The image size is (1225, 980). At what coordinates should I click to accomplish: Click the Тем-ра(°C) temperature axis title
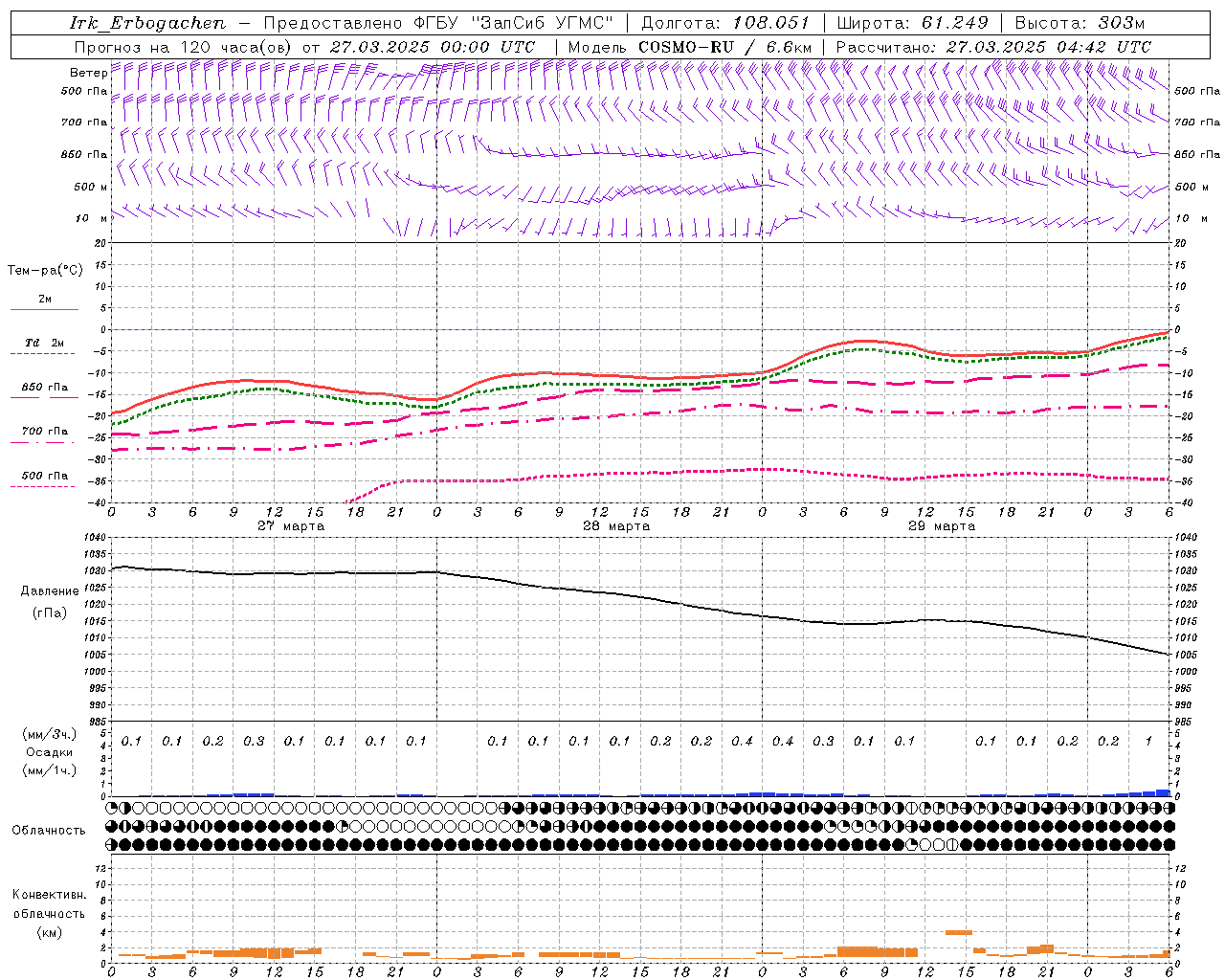pyautogui.click(x=45, y=270)
